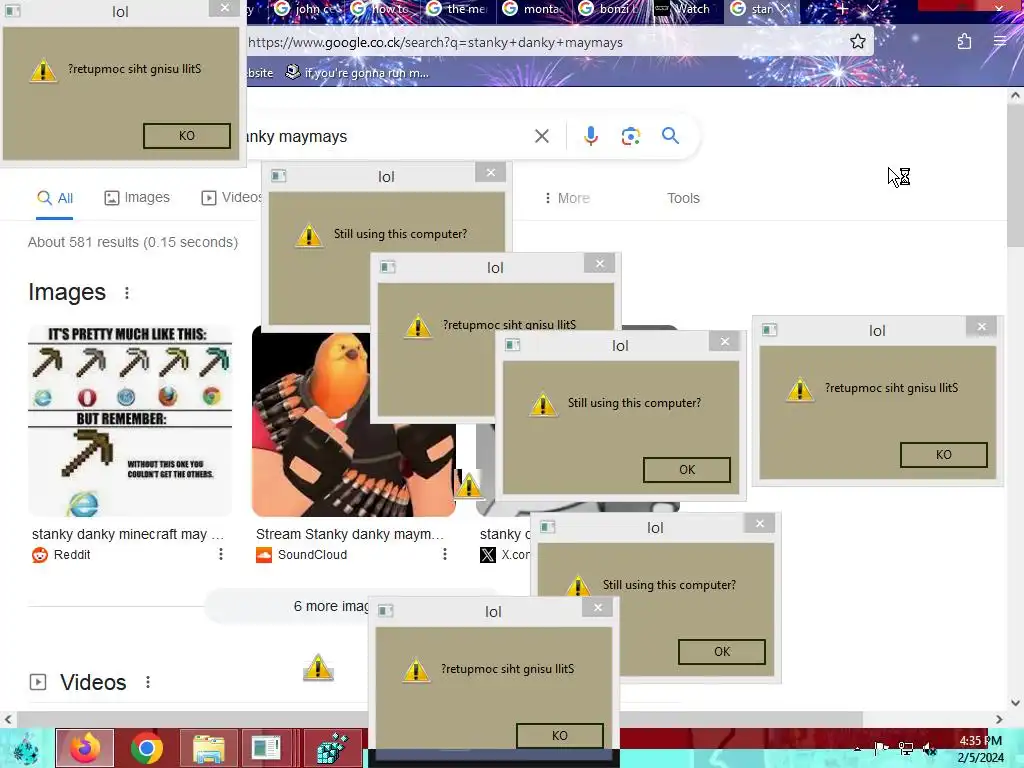Switch to the 'bonzi' tab
Image resolution: width=1024 pixels, height=768 pixels.
point(610,9)
